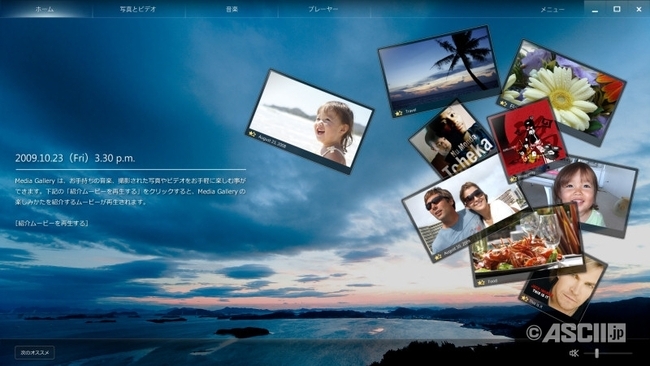650x366 pixels.
Task: Open the palm tree sunset Travel thumbnail
Action: click(x=439, y=70)
